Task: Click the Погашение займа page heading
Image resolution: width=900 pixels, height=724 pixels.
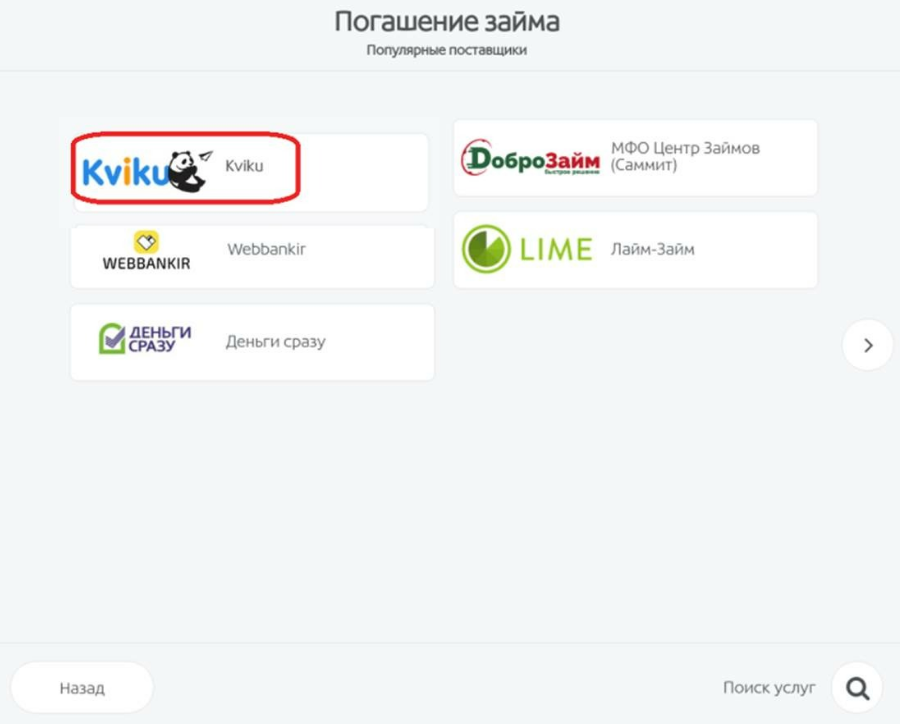Action: (446, 22)
